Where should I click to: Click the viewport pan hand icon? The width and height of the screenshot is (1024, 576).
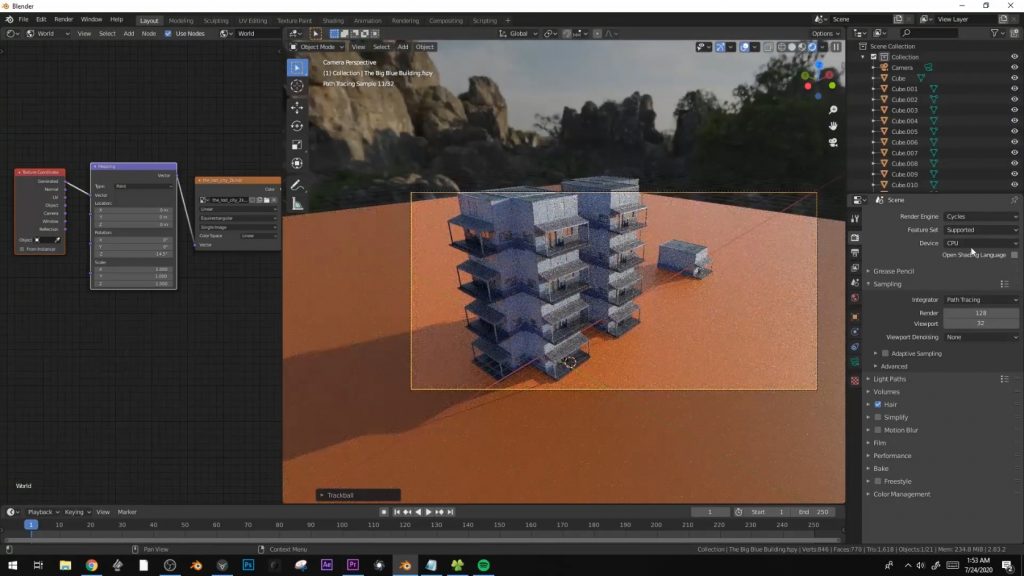[833, 126]
